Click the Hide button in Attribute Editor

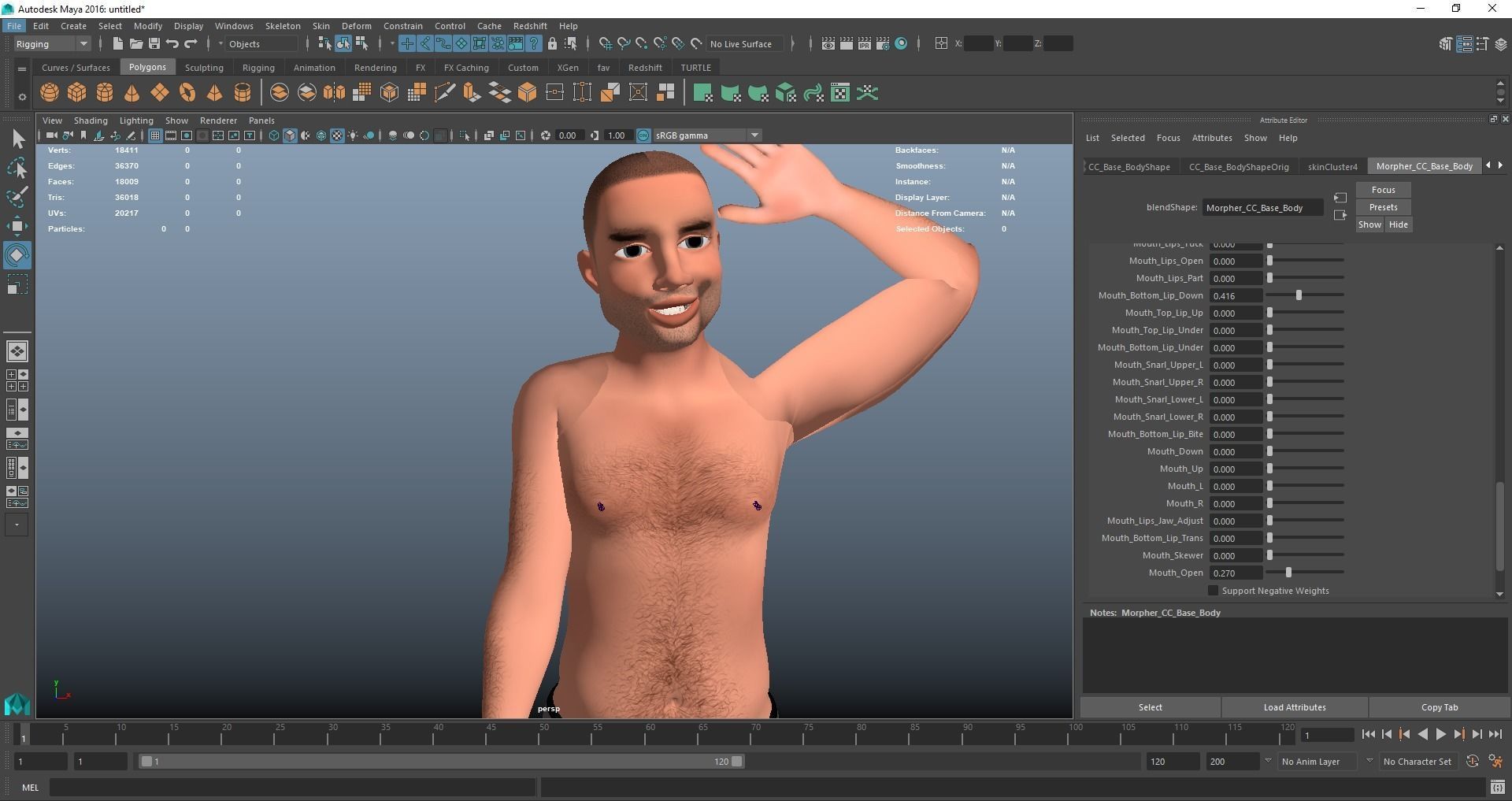click(1398, 224)
